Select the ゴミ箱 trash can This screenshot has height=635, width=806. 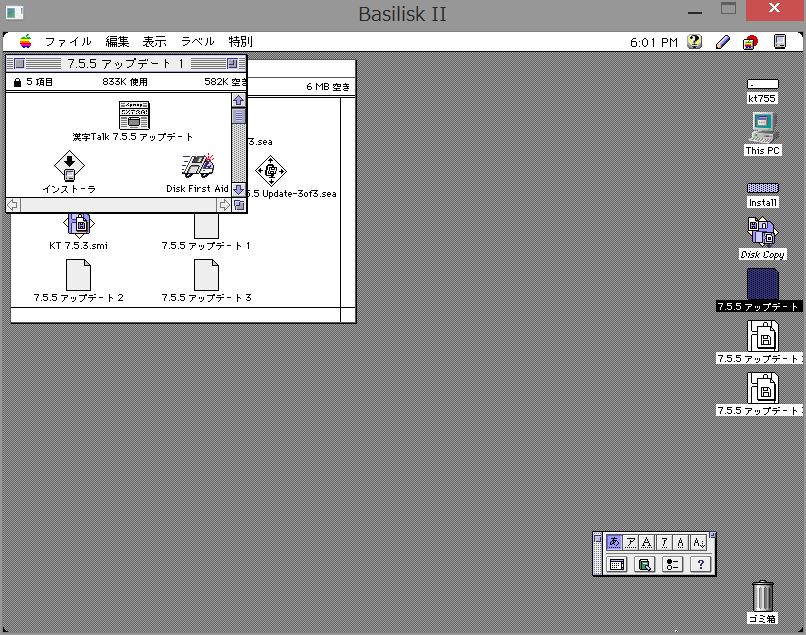(x=763, y=596)
